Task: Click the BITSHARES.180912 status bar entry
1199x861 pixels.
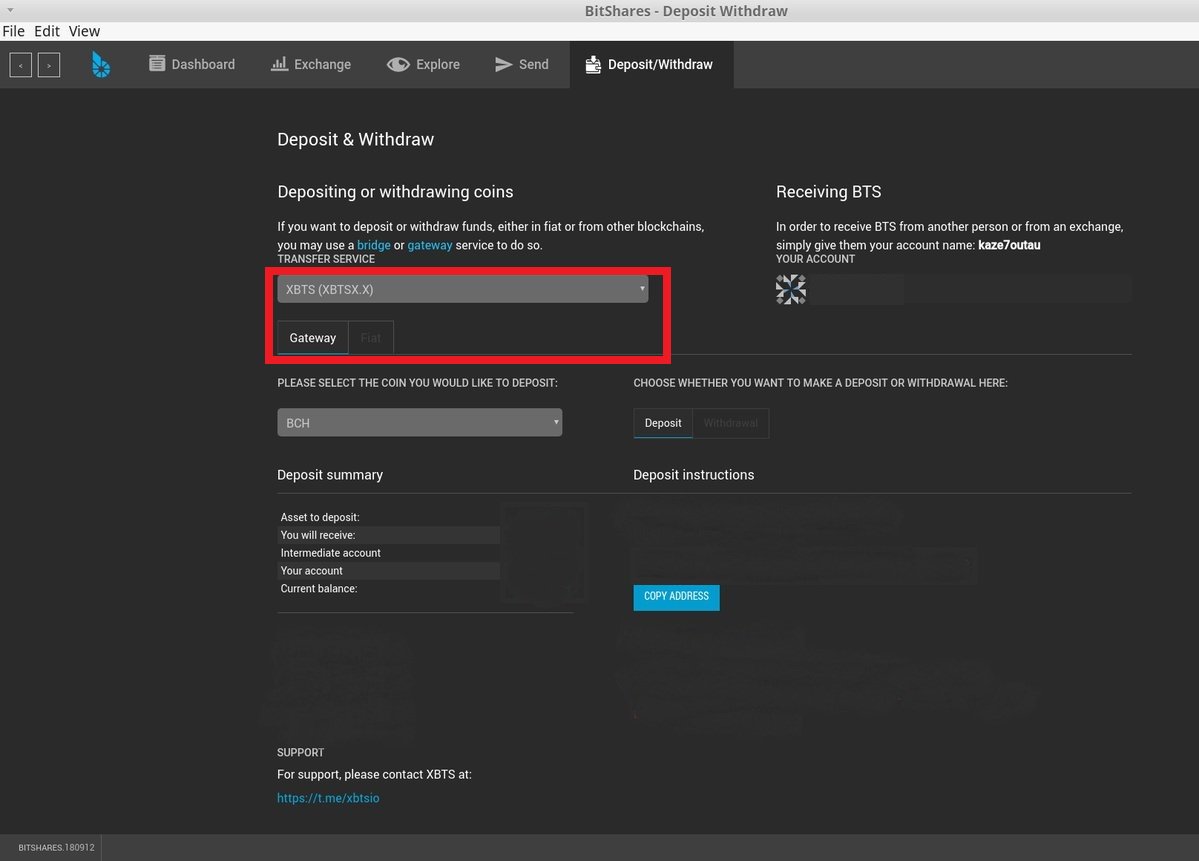Action: [57, 847]
